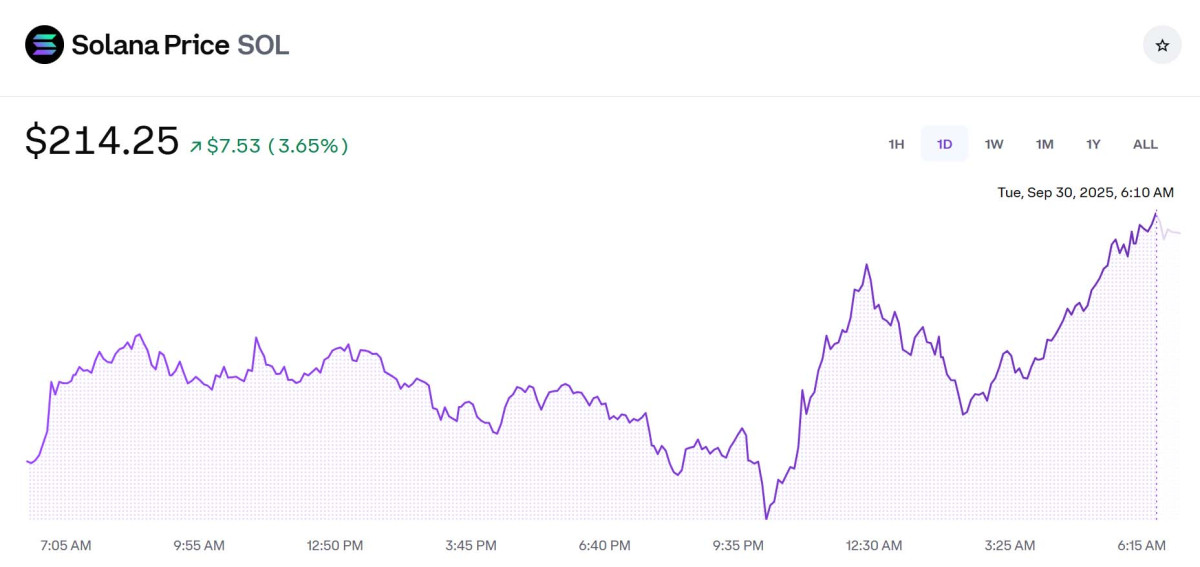Click the Sep 30, 2025 timestamp label
1200x567 pixels.
[1085, 192]
